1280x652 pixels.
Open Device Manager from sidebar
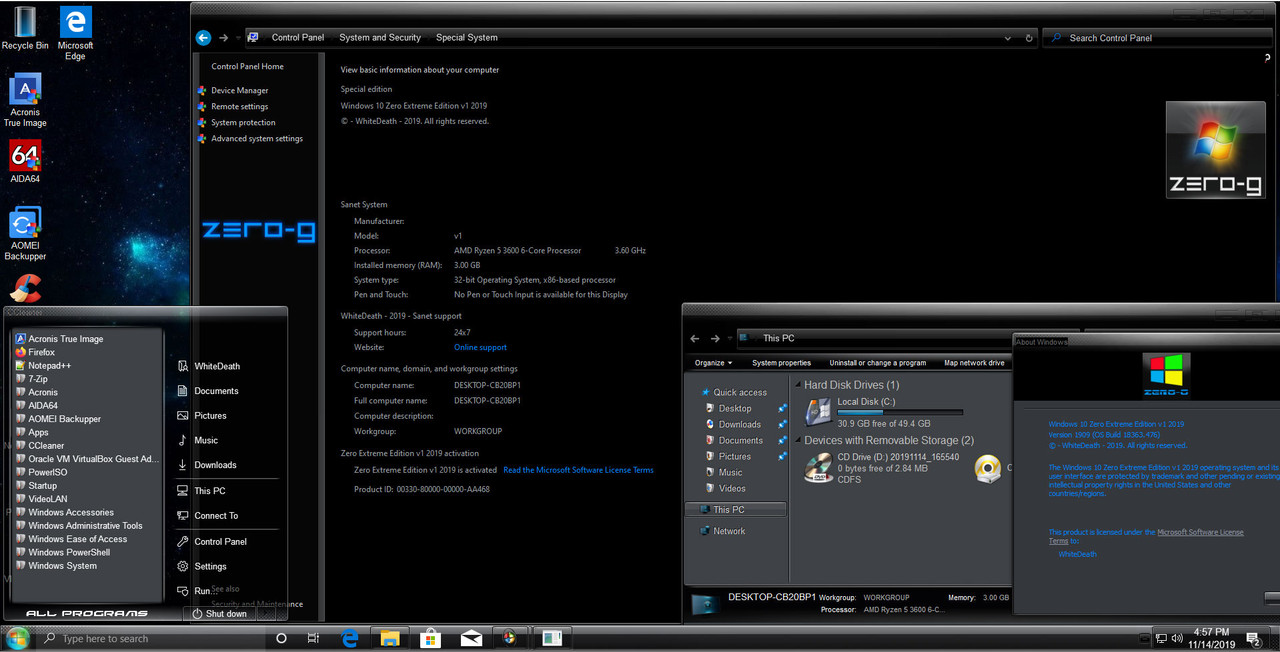(x=239, y=91)
